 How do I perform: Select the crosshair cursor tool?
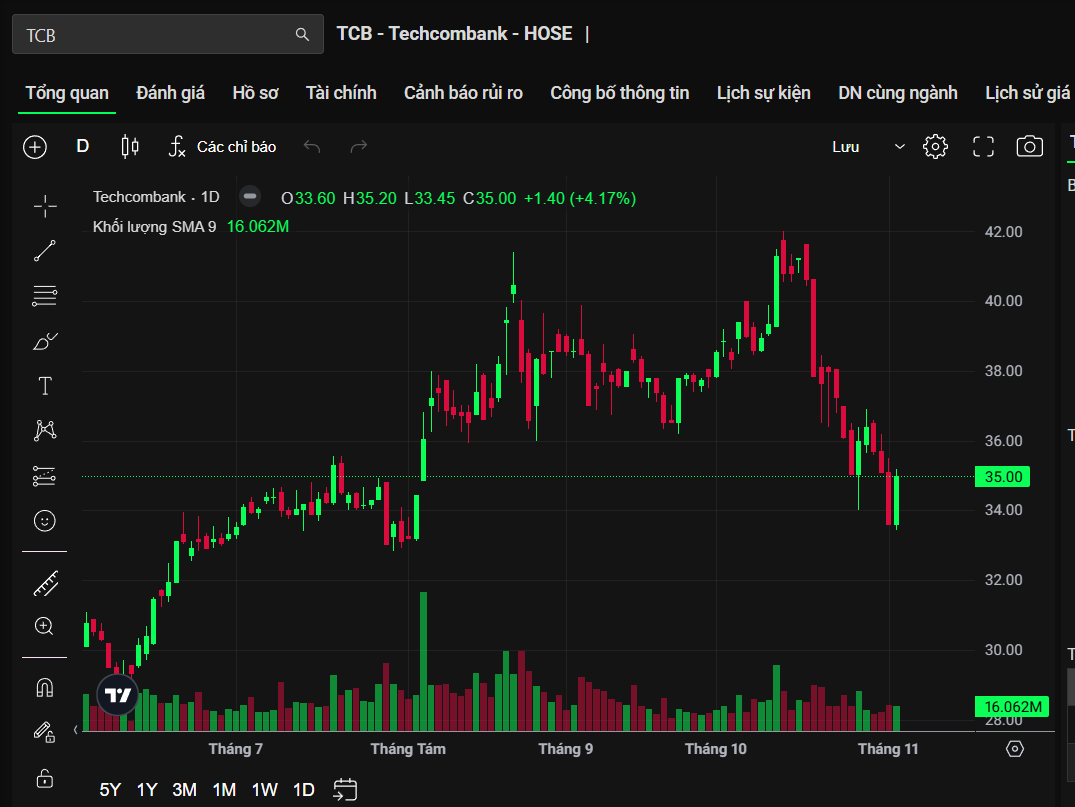[45, 207]
